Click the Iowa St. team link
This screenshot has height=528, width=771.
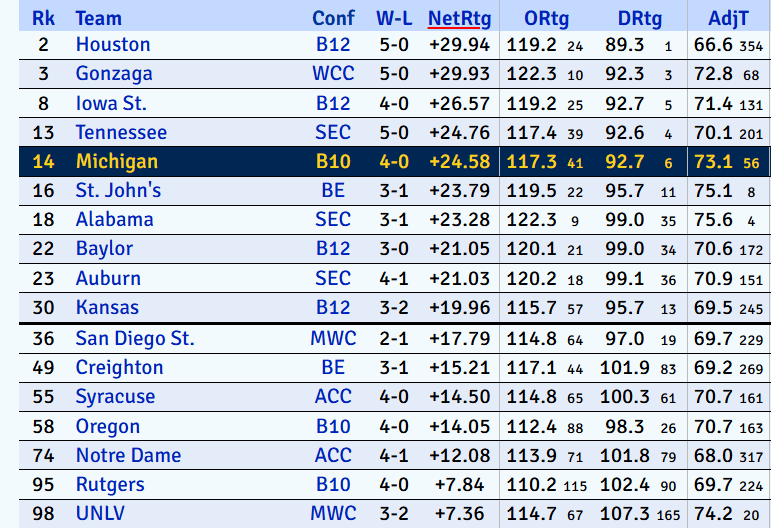coord(111,103)
